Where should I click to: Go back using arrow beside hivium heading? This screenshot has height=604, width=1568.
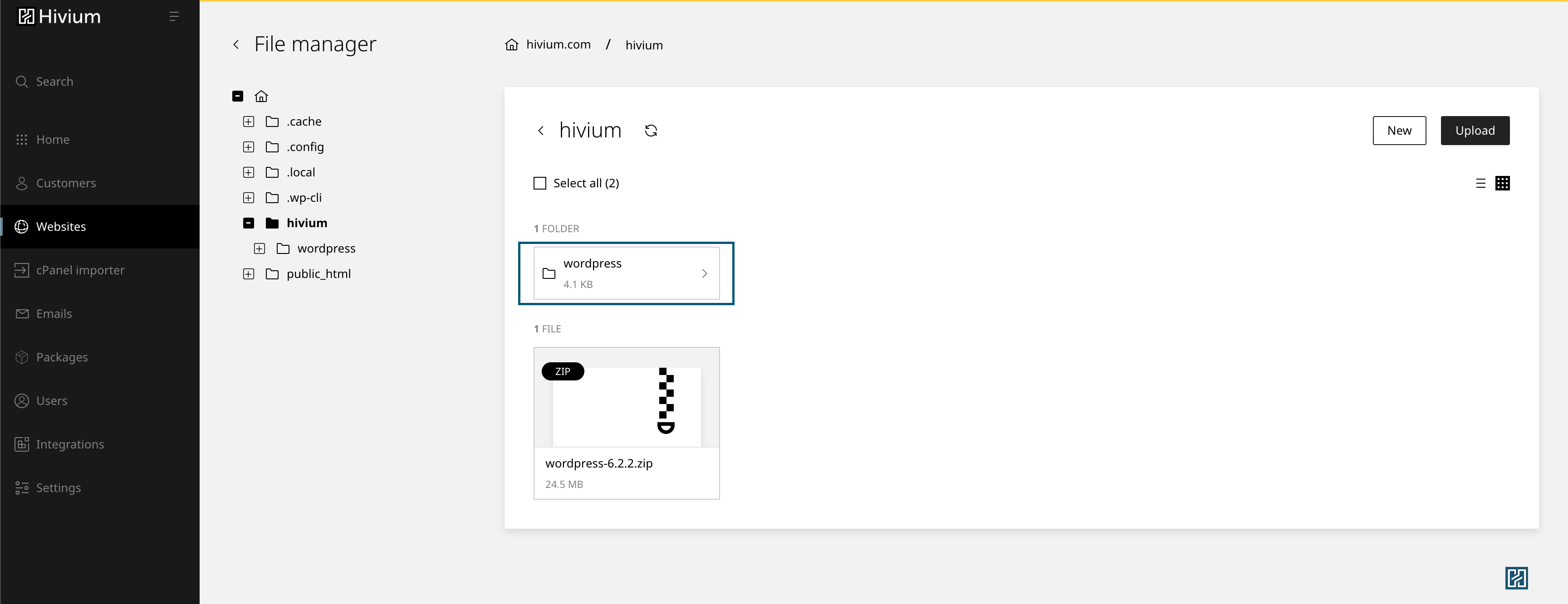tap(540, 130)
